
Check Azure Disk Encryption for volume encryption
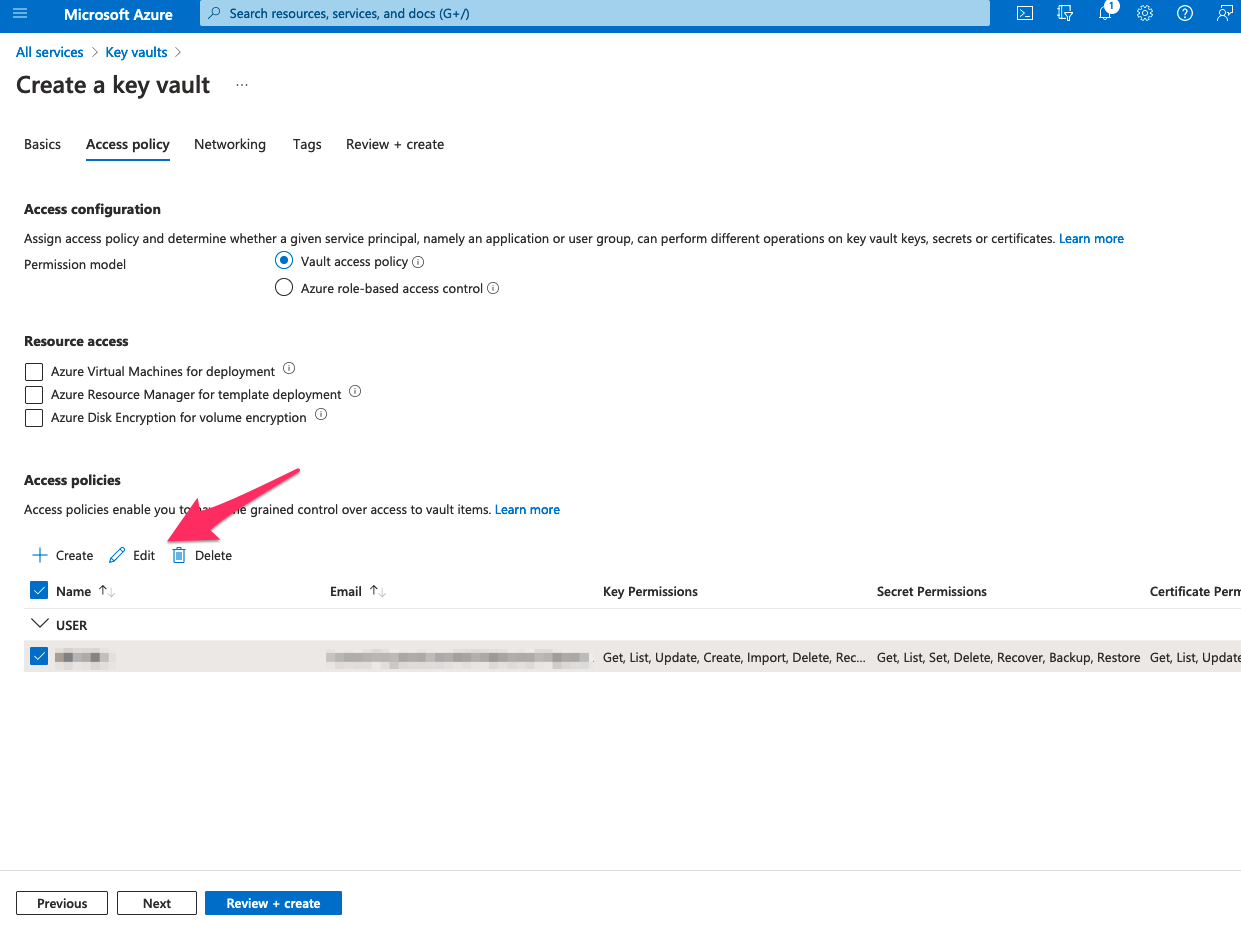[x=34, y=418]
